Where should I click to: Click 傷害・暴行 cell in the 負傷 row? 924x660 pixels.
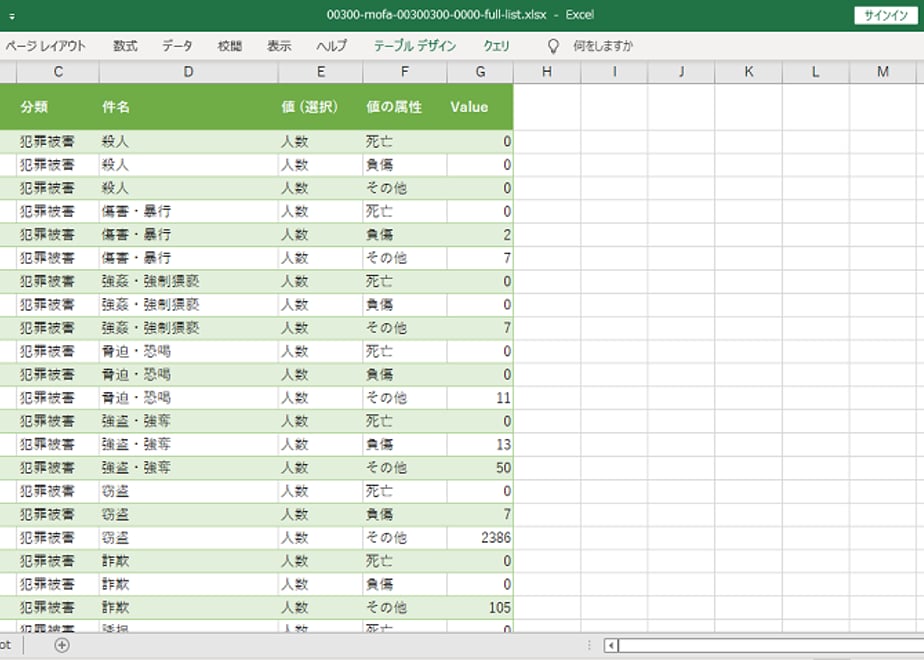point(189,235)
